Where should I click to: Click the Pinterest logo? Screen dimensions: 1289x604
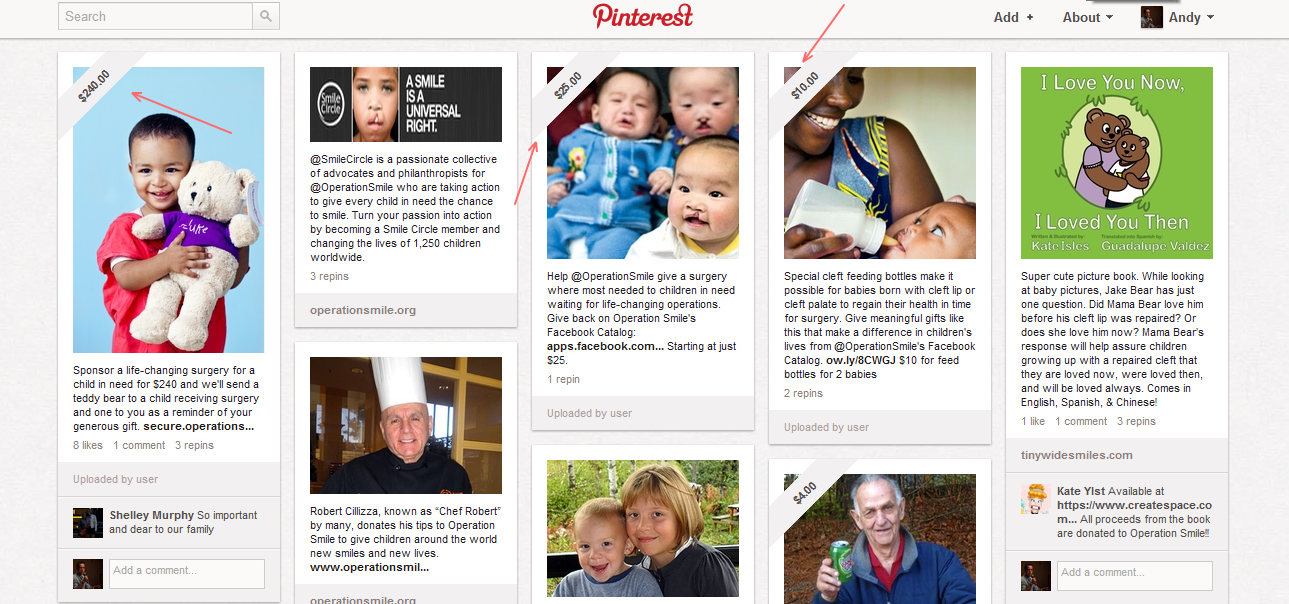click(643, 16)
